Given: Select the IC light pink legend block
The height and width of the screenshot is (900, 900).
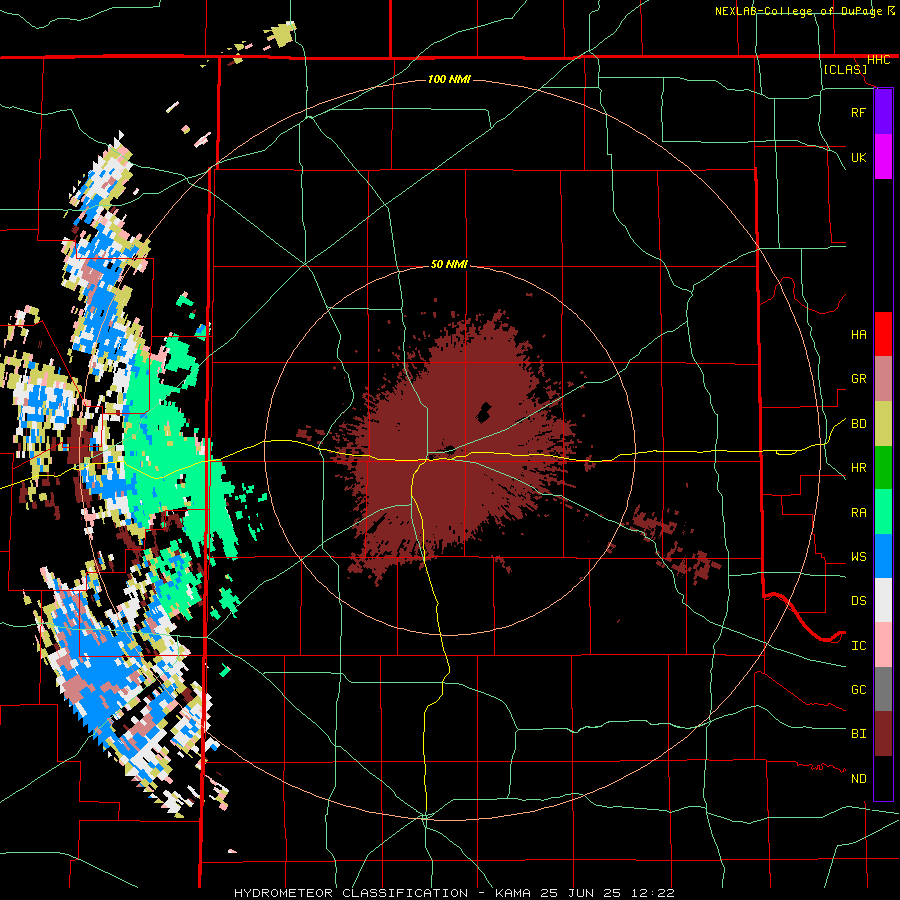Looking at the screenshot, I should [x=883, y=645].
